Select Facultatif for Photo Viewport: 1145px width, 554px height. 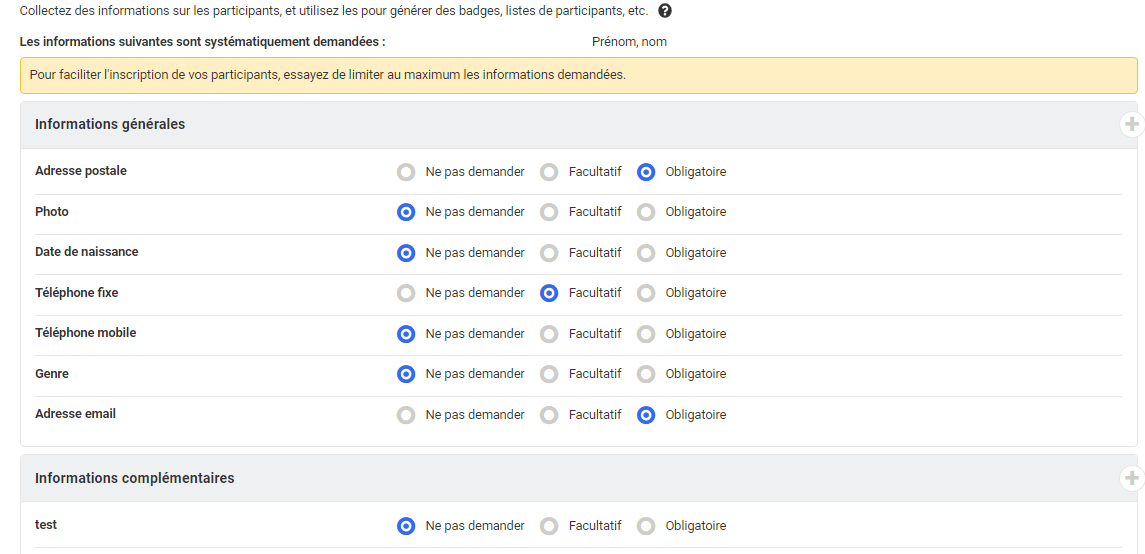click(x=549, y=212)
